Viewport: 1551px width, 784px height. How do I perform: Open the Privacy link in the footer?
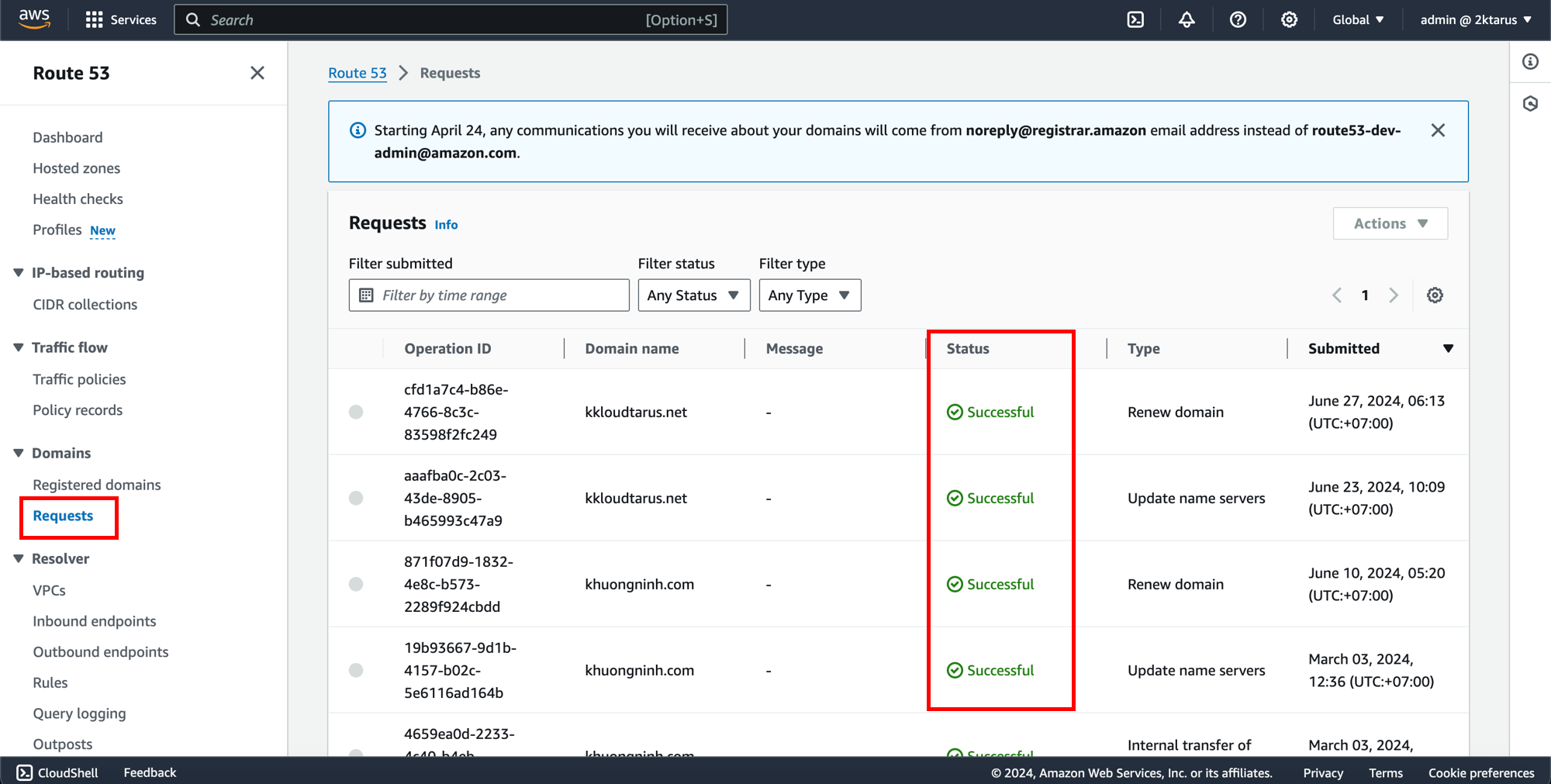click(1323, 772)
